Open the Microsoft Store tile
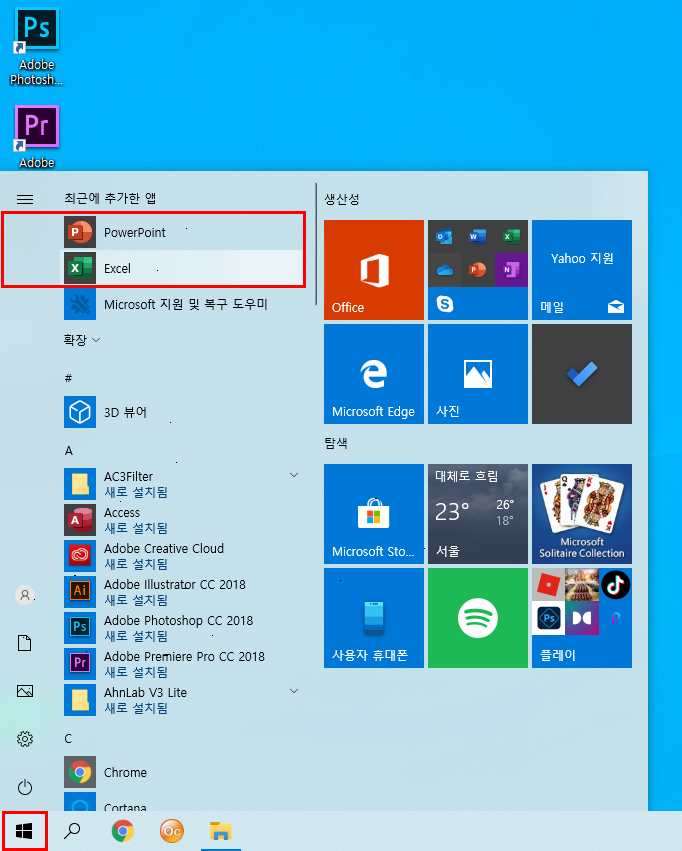Screen dimensions: 682x851 click(x=374, y=514)
